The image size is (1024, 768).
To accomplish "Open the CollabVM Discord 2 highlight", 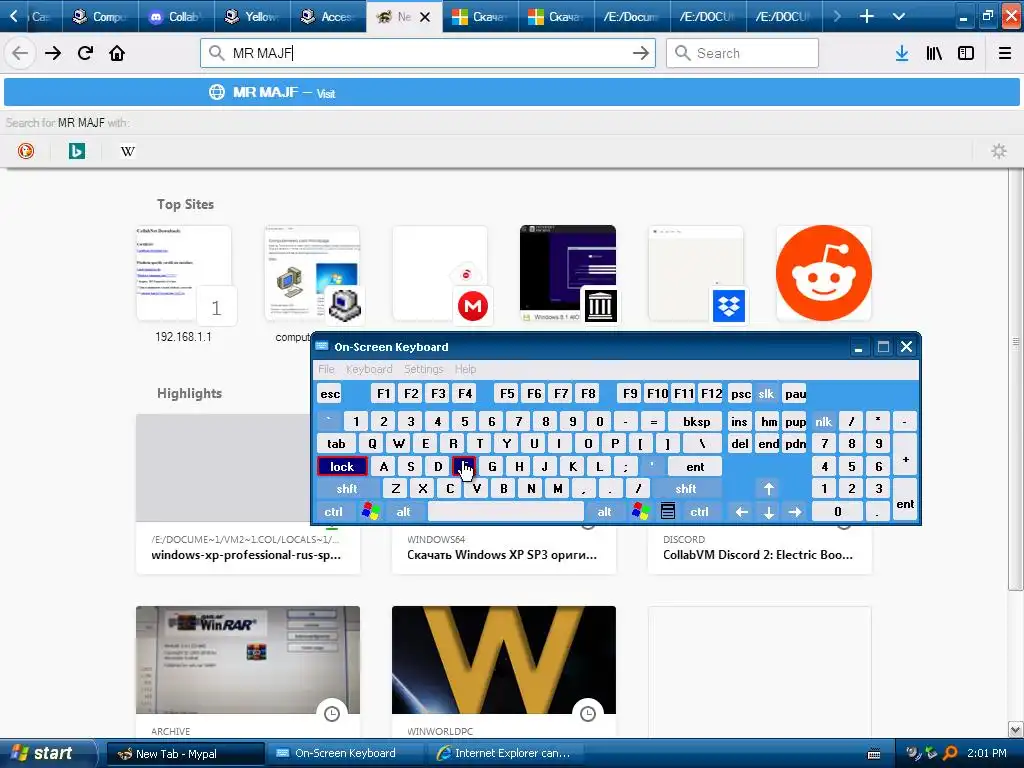I will (x=760, y=549).
